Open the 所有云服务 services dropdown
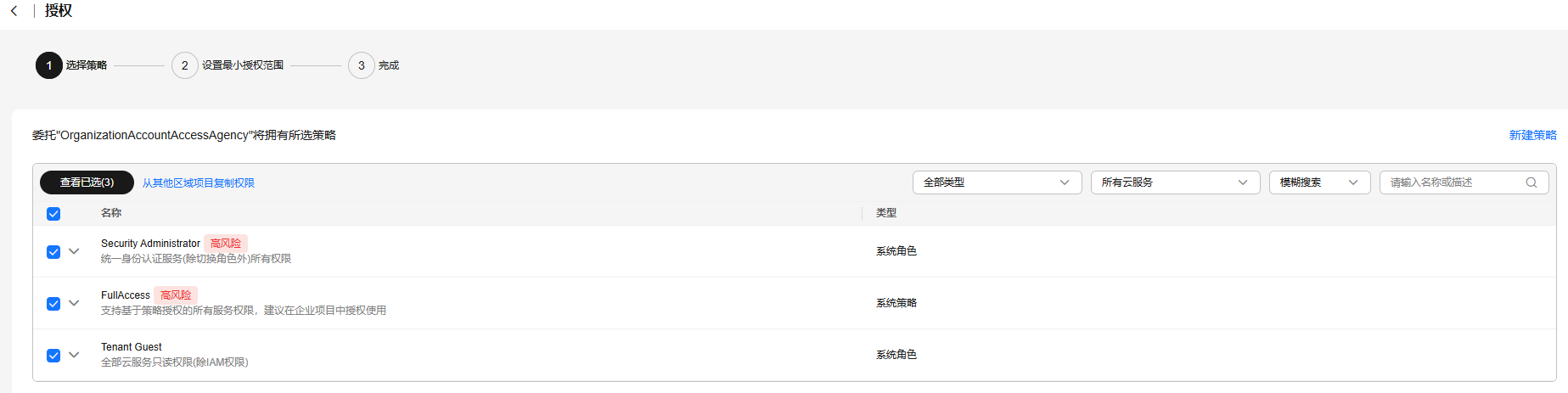 pos(1176,182)
